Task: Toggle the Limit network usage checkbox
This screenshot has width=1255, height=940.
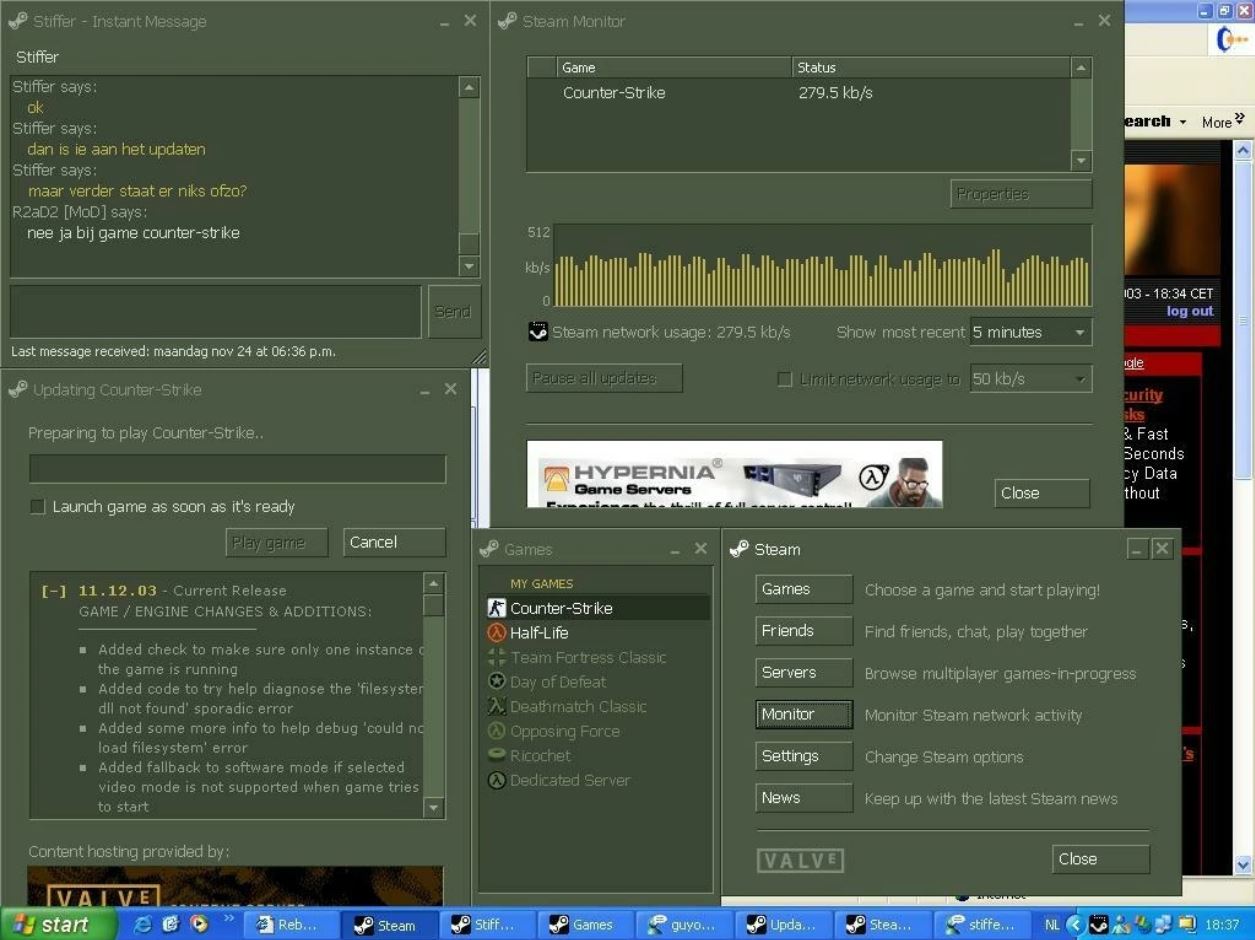Action: (785, 379)
